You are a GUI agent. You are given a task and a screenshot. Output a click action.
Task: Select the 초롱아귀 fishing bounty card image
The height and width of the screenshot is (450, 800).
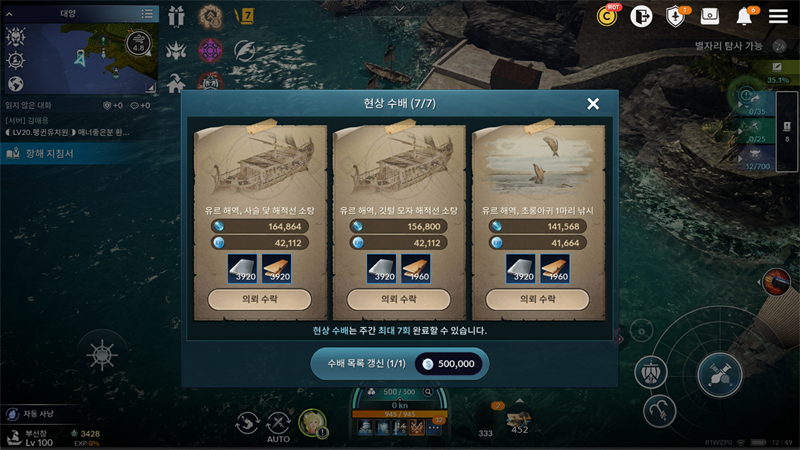pos(539,162)
